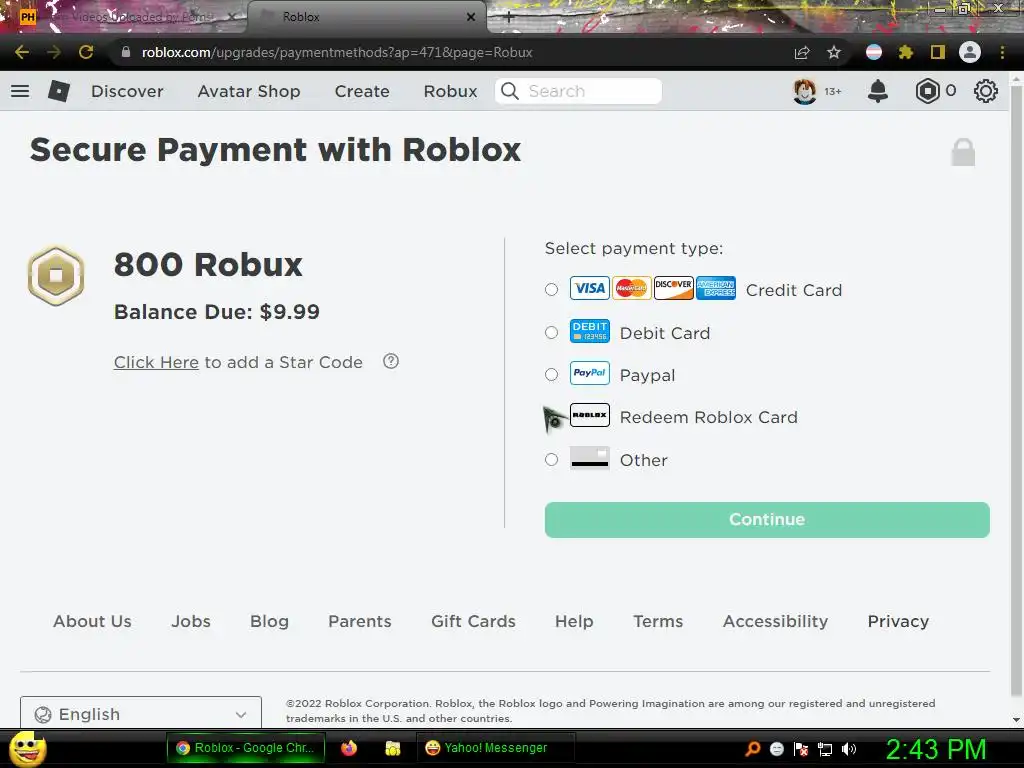The height and width of the screenshot is (768, 1024).
Task: Open the Roblox hamburger navigation menu
Action: 20,91
